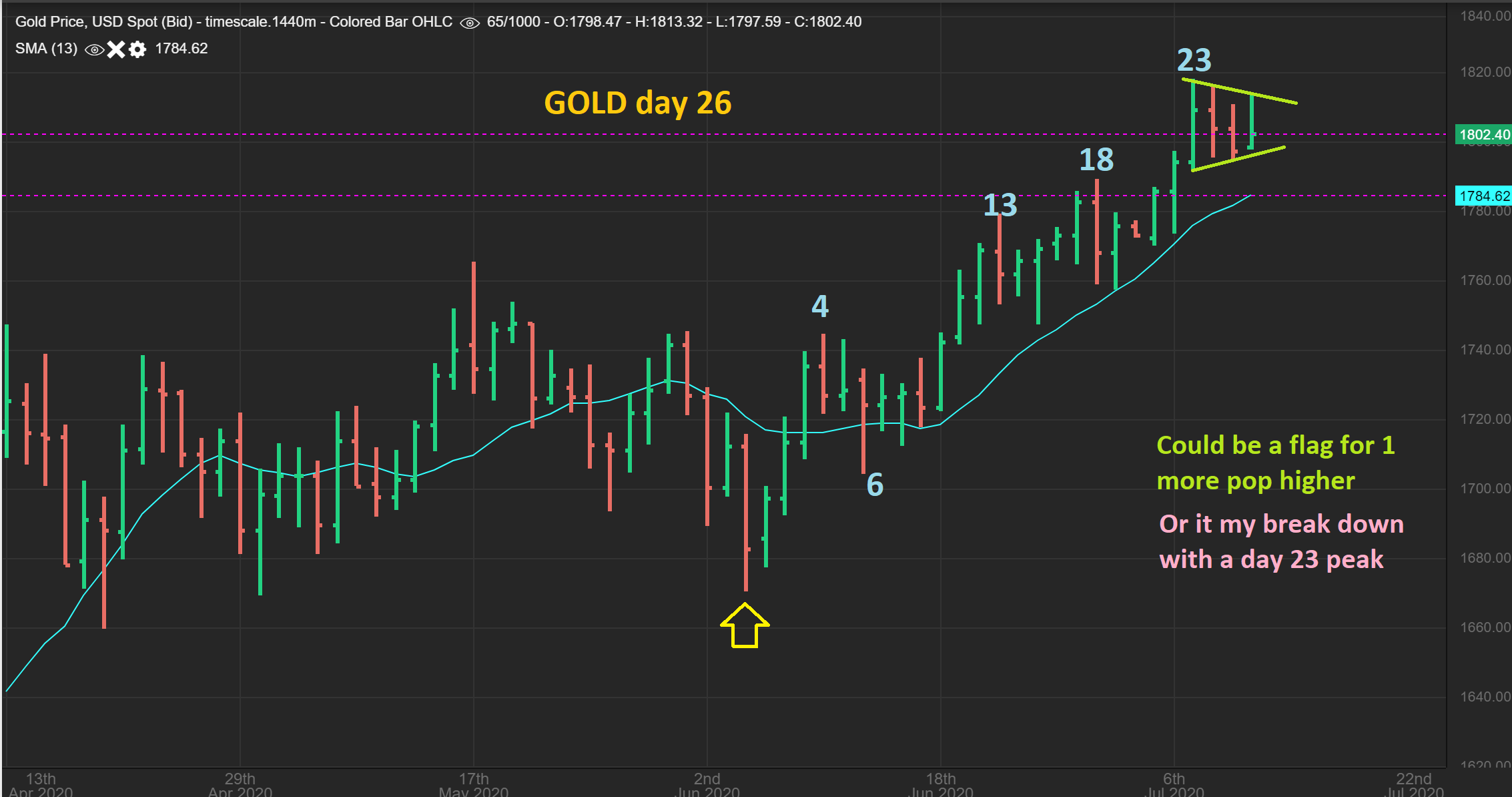The image size is (1512, 797).
Task: Hide the SMA (13) indicator via eye icon
Action: click(x=95, y=49)
